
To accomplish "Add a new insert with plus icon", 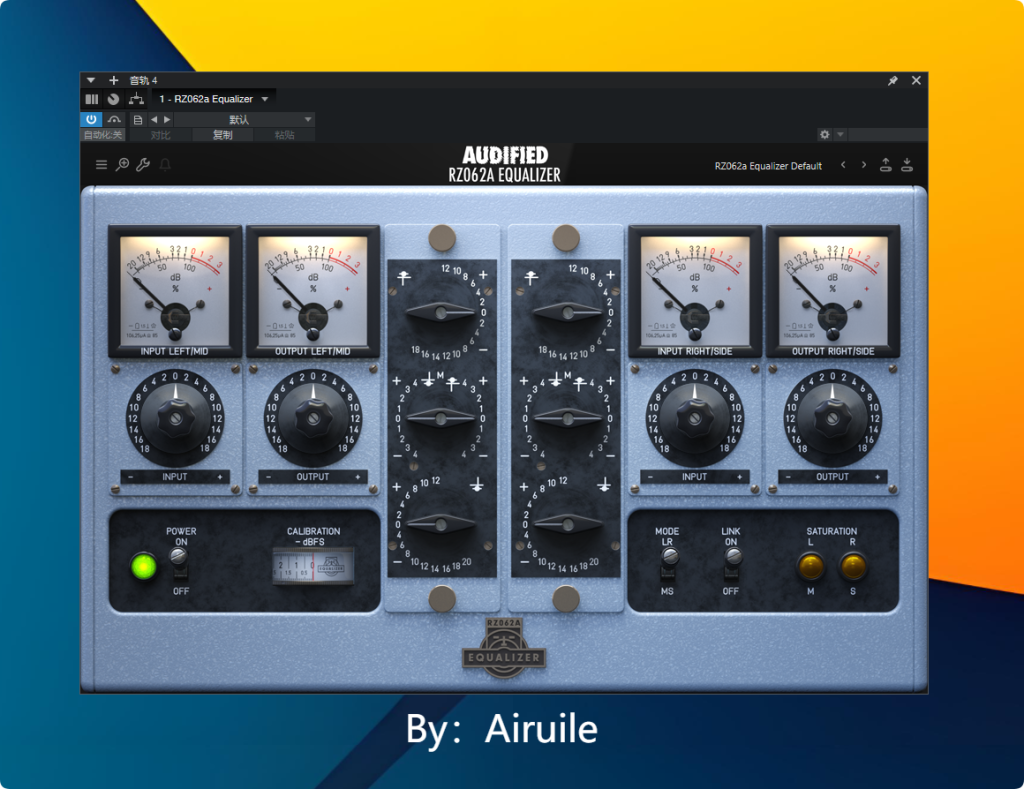I will click(114, 80).
